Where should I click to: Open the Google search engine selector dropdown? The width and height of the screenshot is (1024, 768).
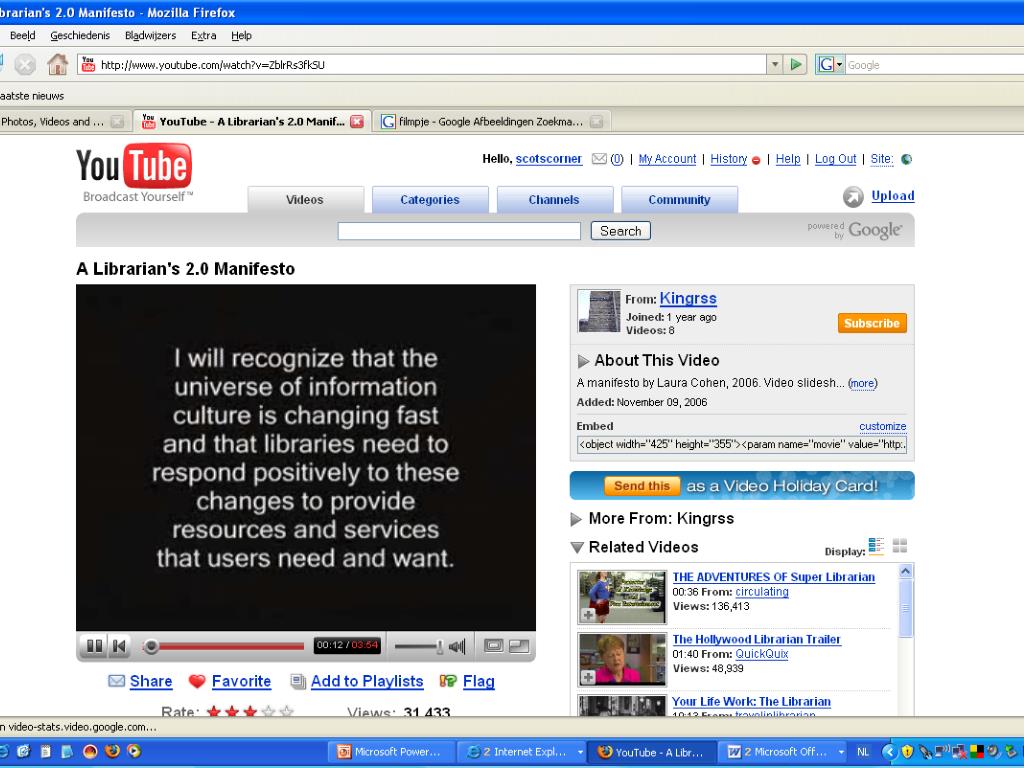coord(830,65)
